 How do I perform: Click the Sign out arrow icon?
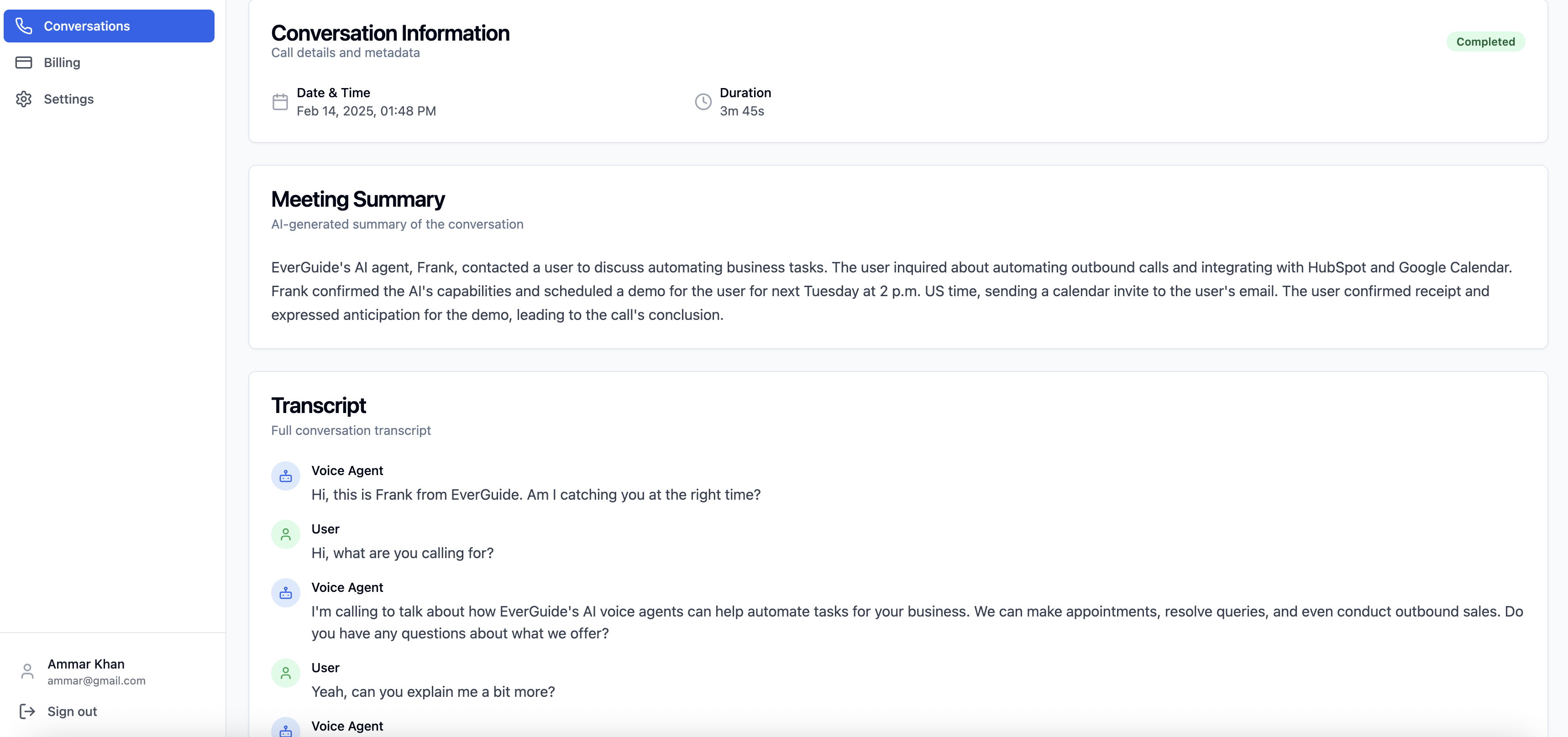tap(27, 711)
